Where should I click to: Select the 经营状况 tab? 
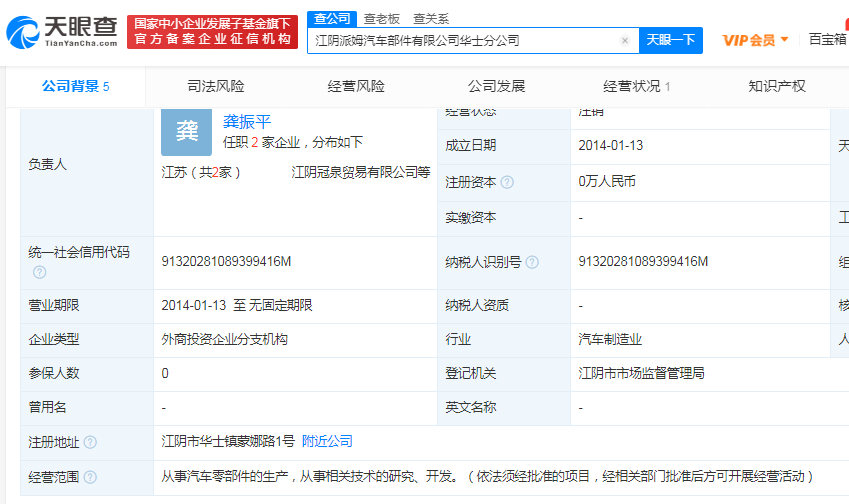(x=637, y=86)
